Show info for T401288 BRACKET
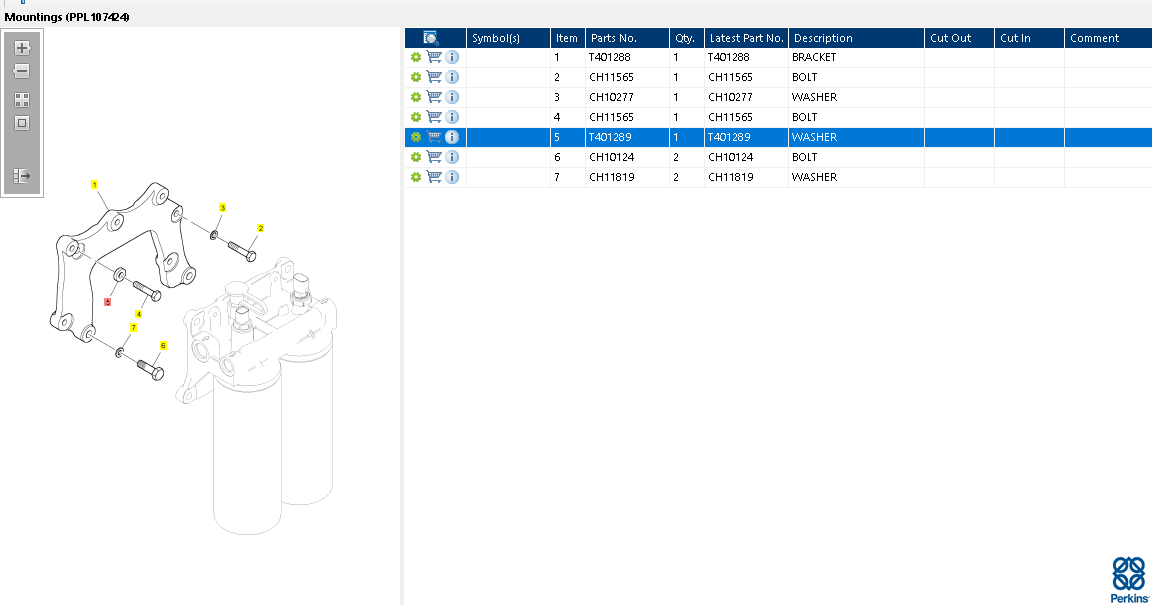 coord(452,57)
